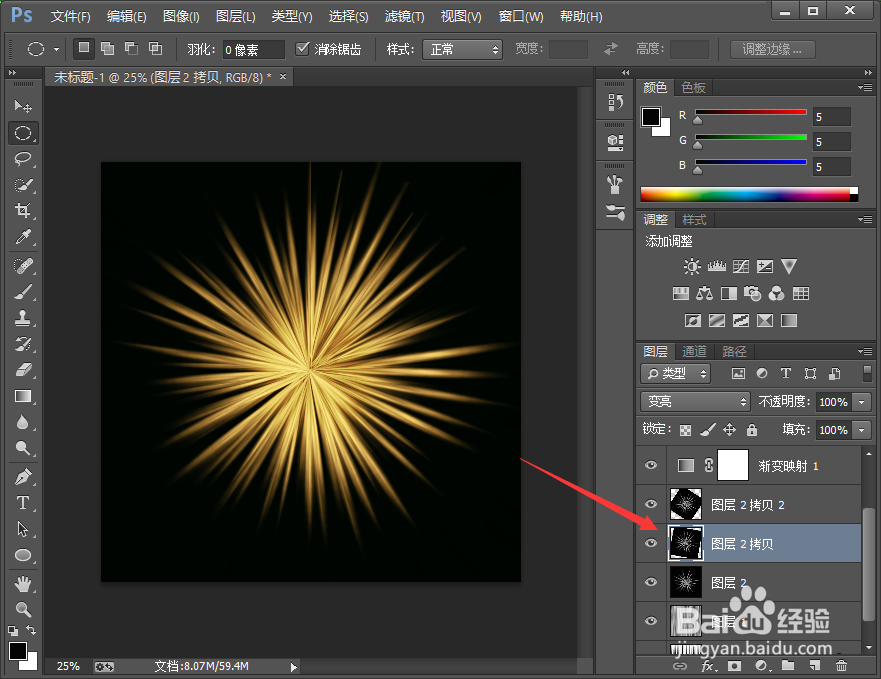Click the Add layer mask icon
This screenshot has width=881, height=679.
tap(734, 666)
